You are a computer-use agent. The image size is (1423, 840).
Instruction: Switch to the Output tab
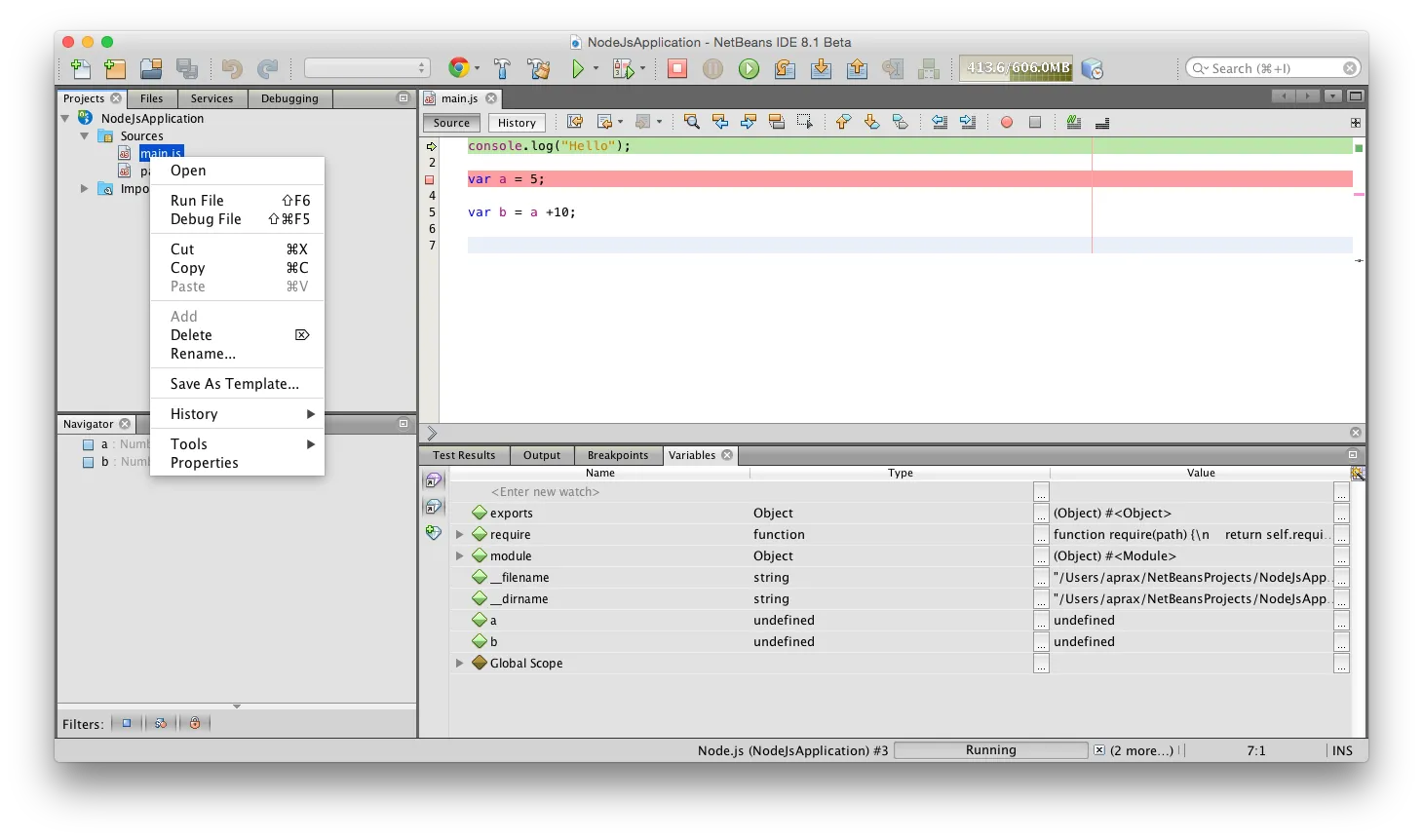(x=542, y=455)
